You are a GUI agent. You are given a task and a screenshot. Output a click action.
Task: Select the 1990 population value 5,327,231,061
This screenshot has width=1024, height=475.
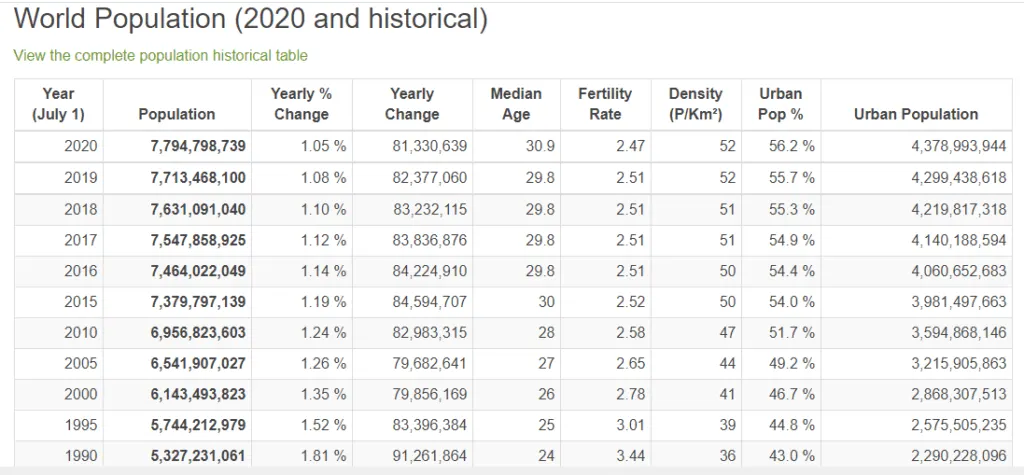point(199,456)
